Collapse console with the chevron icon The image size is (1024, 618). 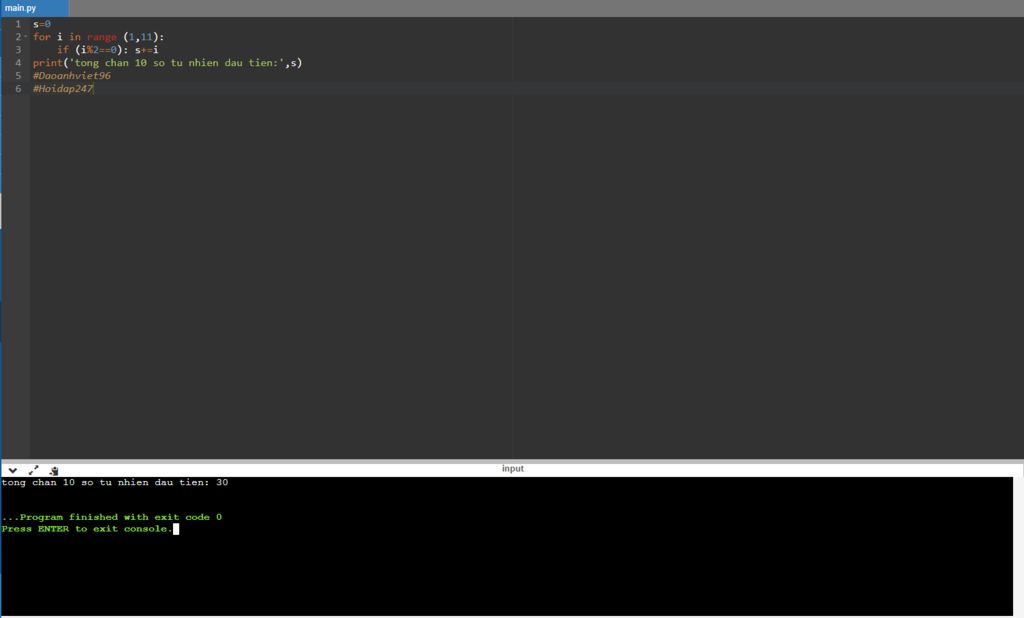tap(12, 470)
